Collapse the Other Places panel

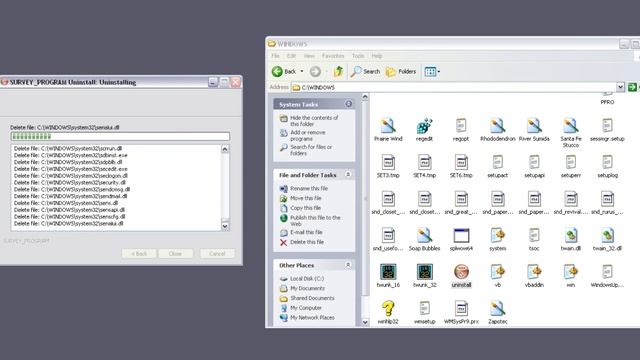348,265
